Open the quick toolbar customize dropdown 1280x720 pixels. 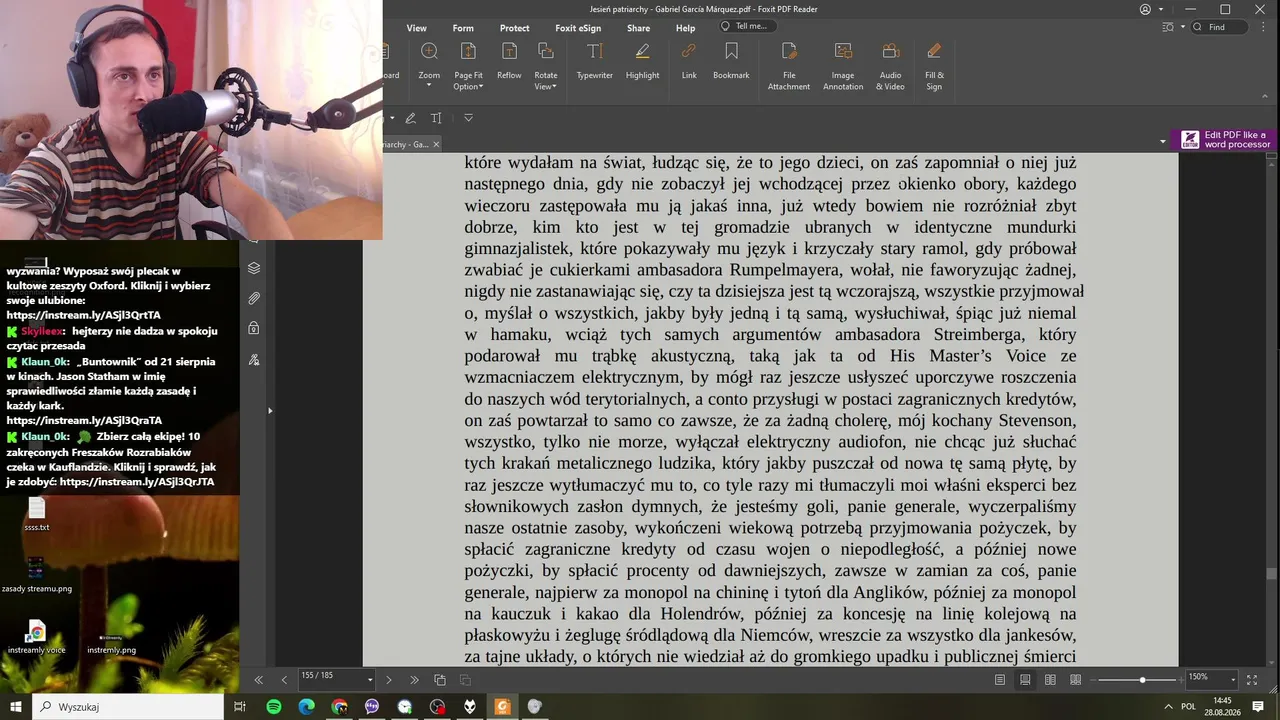(x=468, y=118)
